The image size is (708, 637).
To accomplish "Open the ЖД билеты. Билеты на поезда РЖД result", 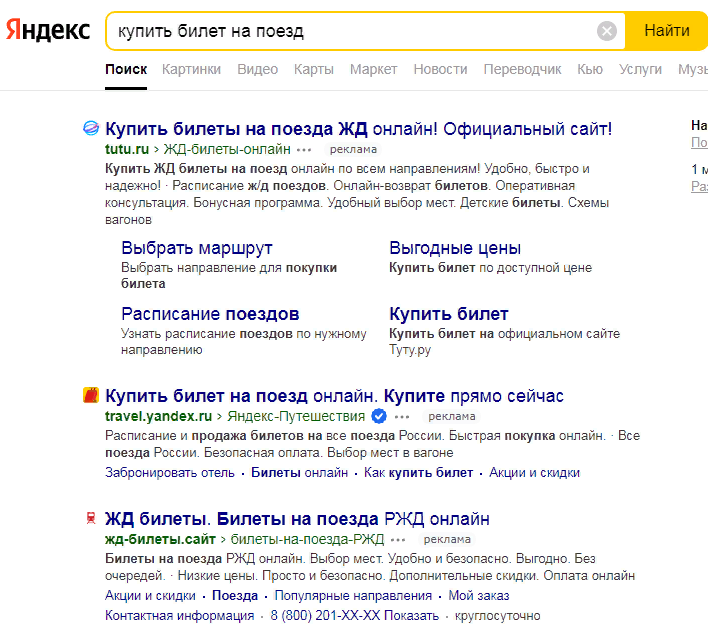I will pyautogui.click(x=297, y=519).
